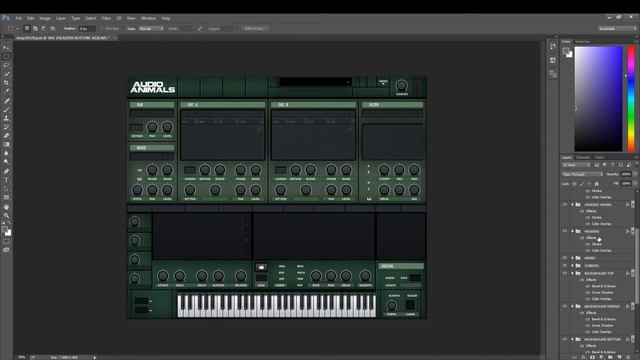Image resolution: width=640 pixels, height=360 pixels.
Task: Open the Filter menu
Action: [x=106, y=18]
